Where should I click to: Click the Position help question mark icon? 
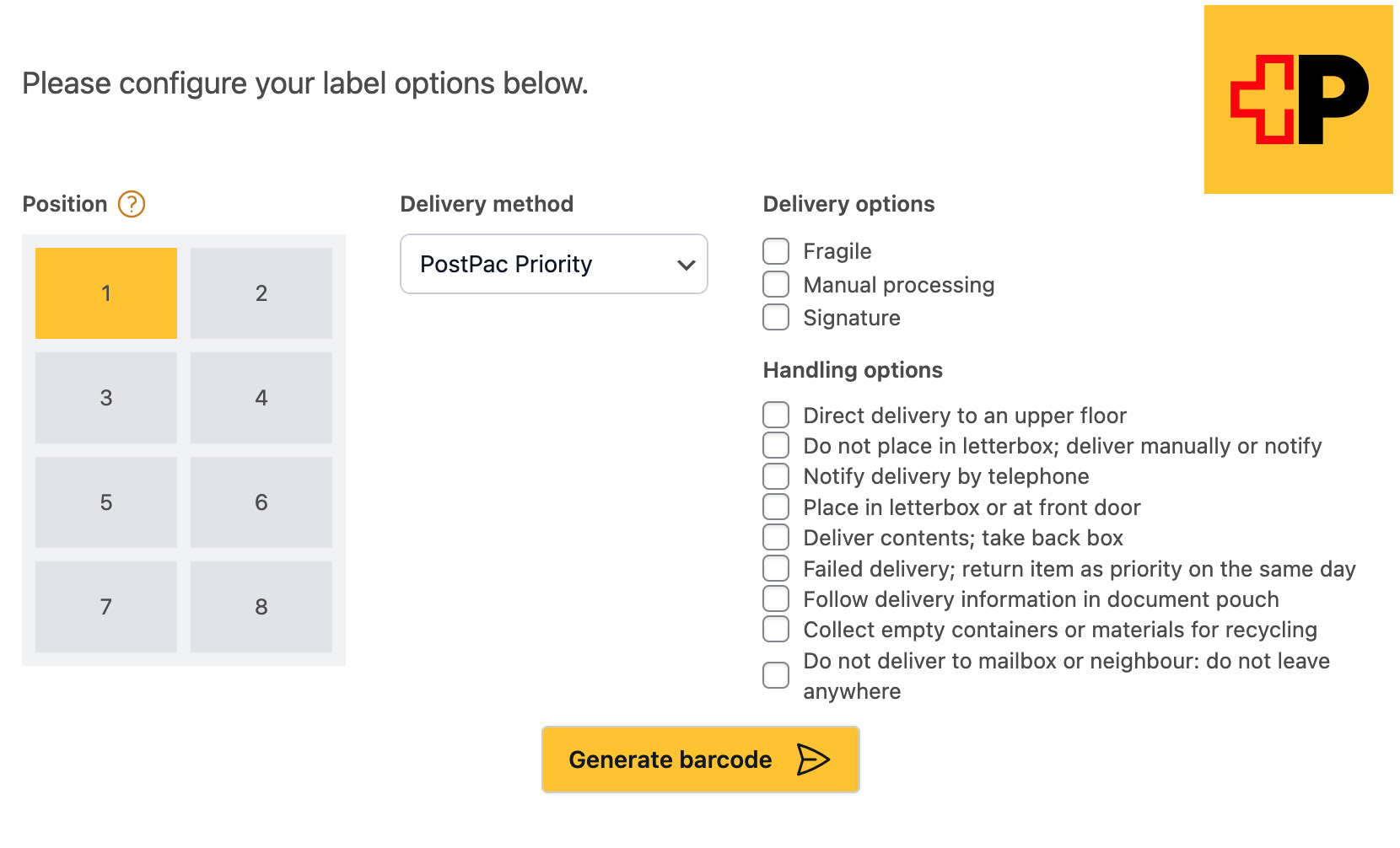(x=132, y=204)
